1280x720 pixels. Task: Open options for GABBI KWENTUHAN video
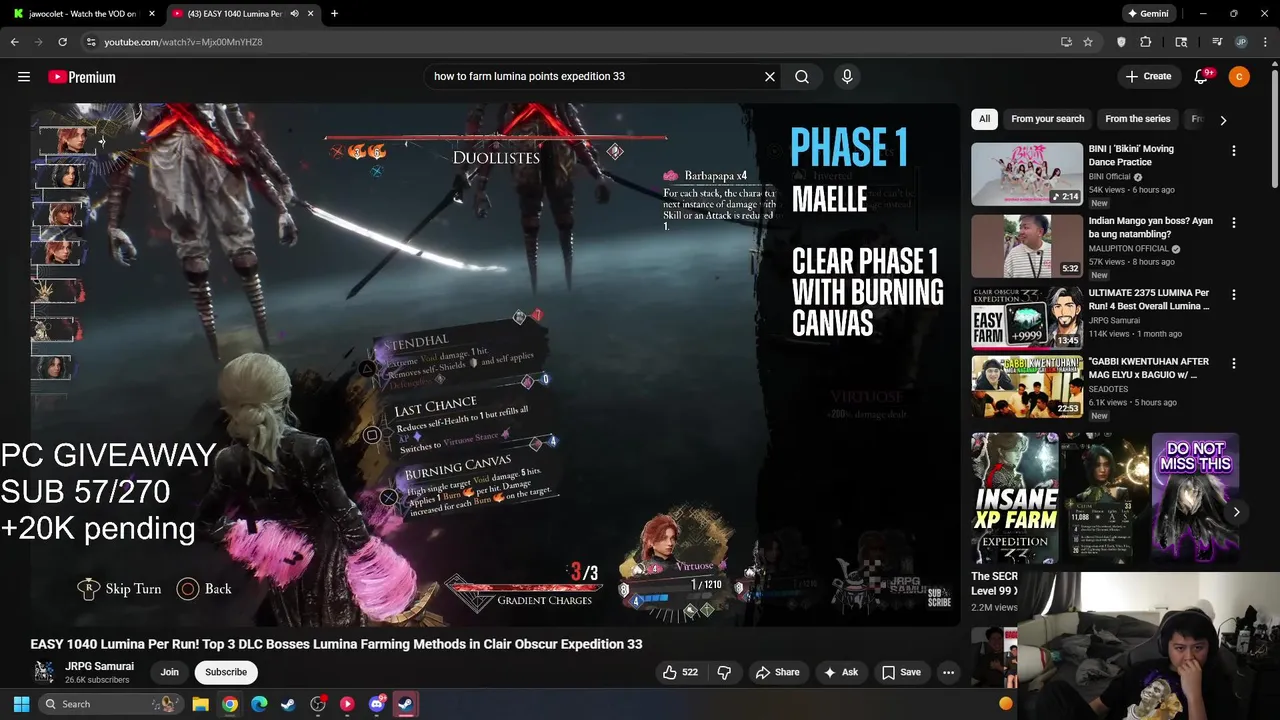[x=1233, y=364]
